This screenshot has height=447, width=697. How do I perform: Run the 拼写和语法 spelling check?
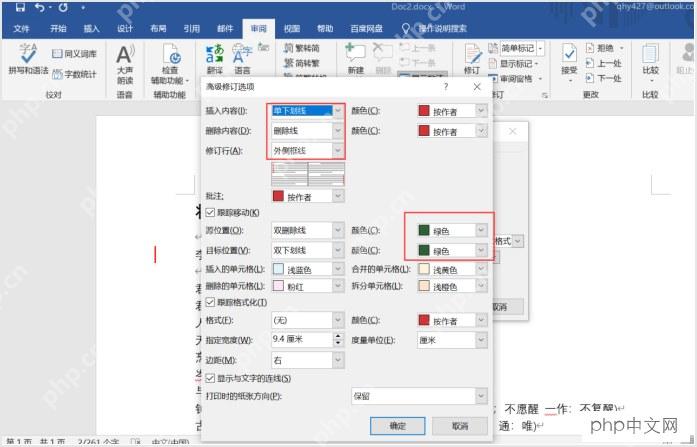tap(28, 59)
